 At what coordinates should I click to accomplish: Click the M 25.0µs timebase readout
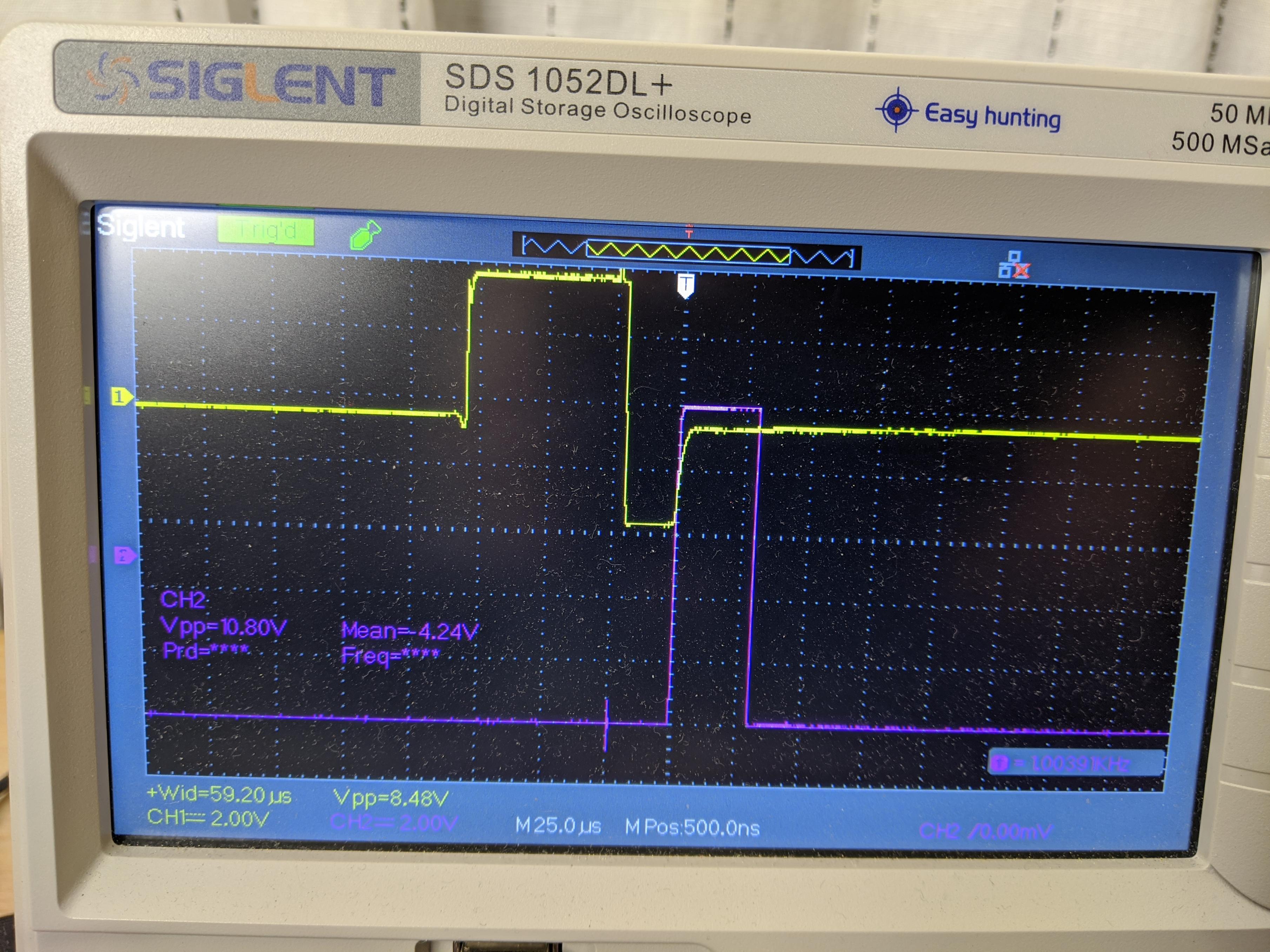[x=558, y=826]
